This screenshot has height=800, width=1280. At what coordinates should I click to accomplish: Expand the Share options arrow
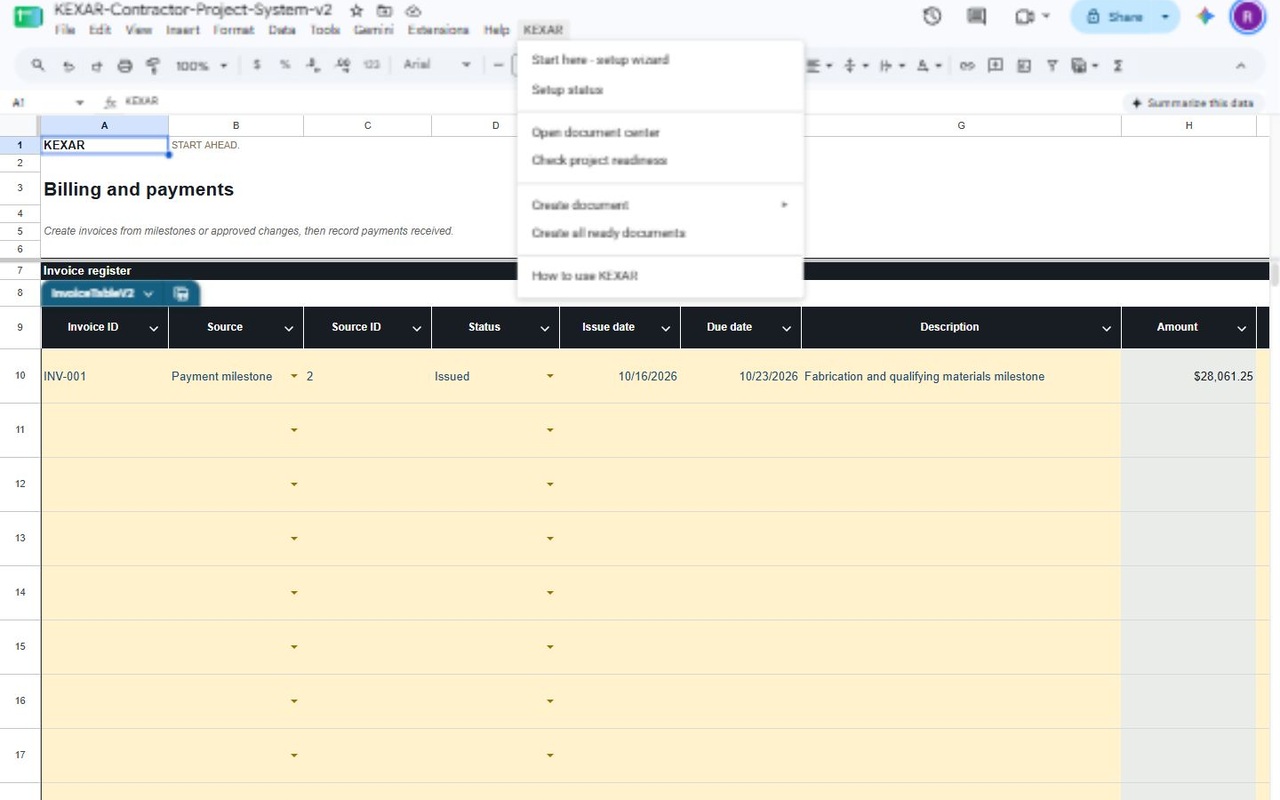pos(1165,17)
